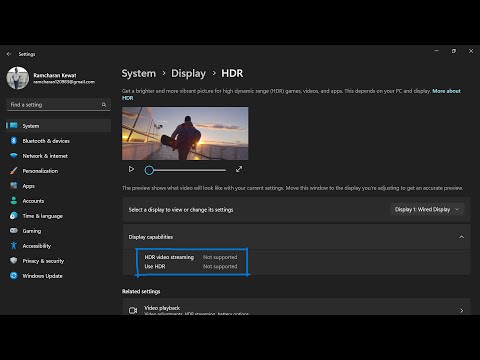Open Windows Update settings label
Image resolution: width=480 pixels, height=360 pixels.
pos(42,276)
